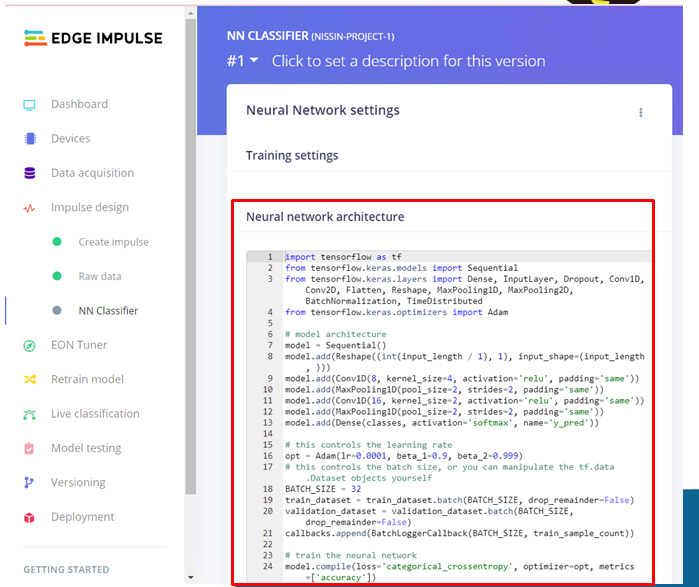This screenshot has width=699, height=587.
Task: Click the model.compile line 24
Action: coord(459,572)
